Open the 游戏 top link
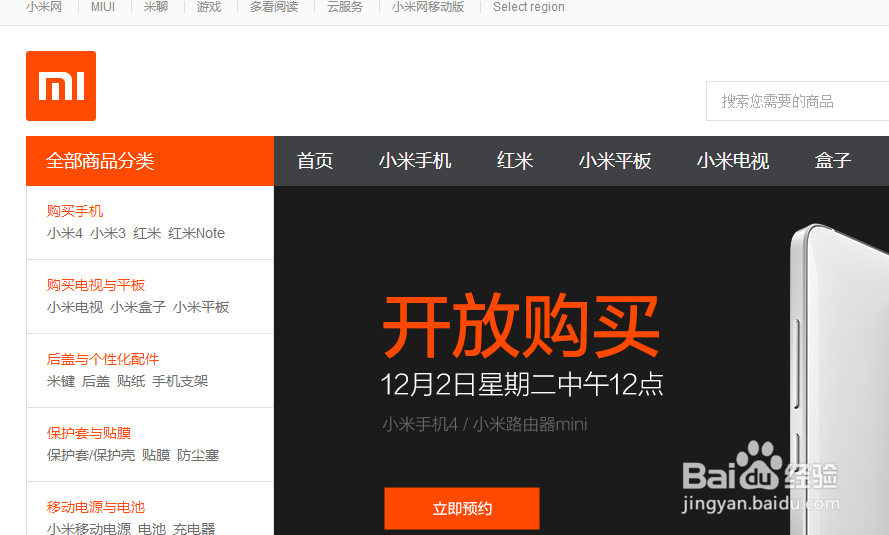889x535 pixels. [x=209, y=7]
